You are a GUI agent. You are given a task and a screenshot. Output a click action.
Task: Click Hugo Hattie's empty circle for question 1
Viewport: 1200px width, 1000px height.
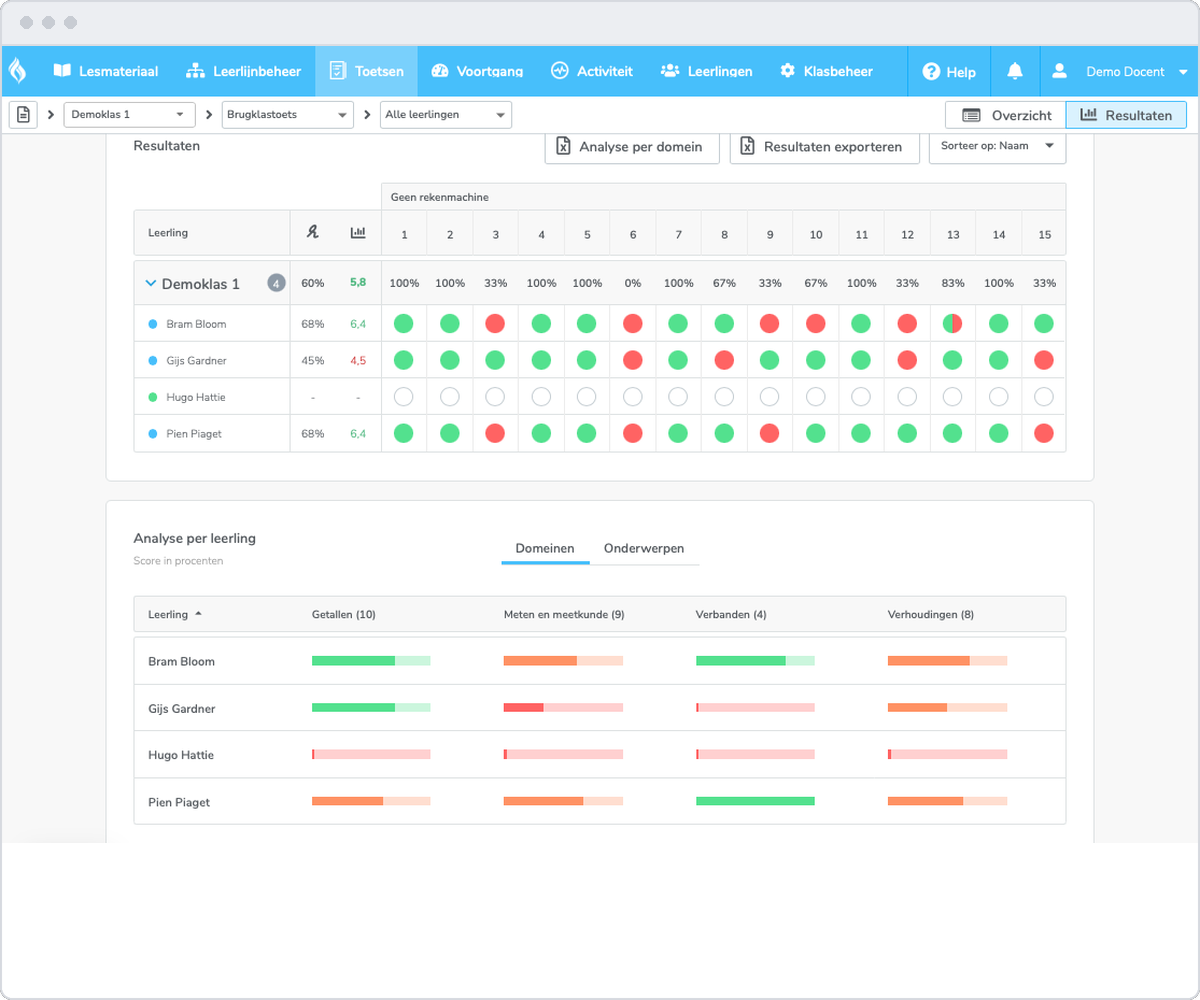click(x=404, y=397)
